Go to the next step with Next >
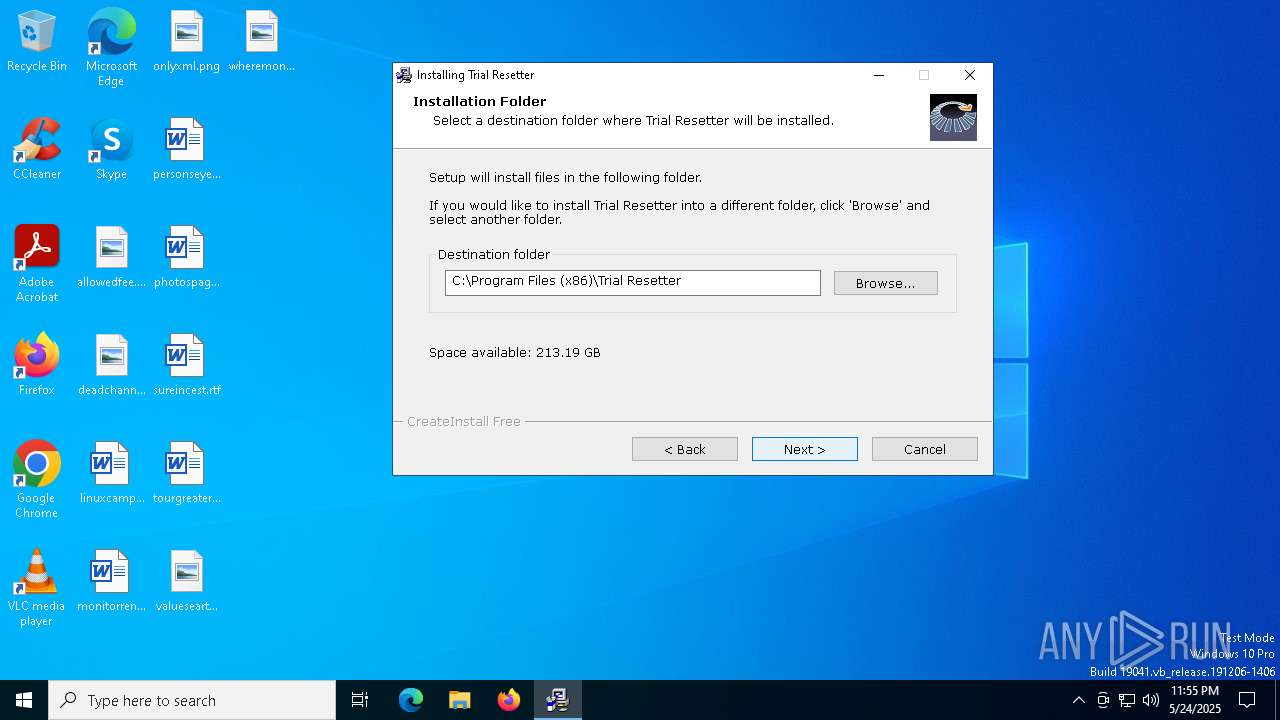1280x720 pixels. point(805,449)
